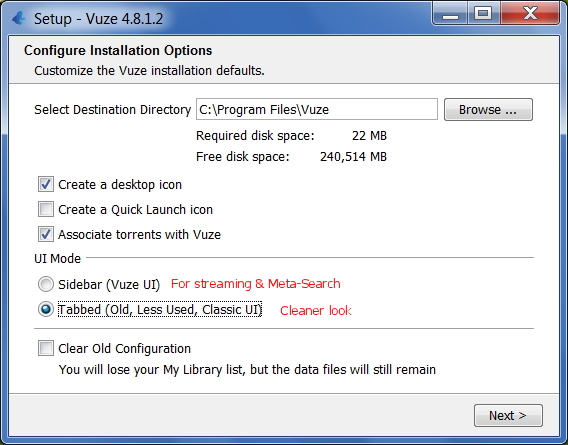Toggle the Create a desktop icon checkbox

[x=46, y=184]
